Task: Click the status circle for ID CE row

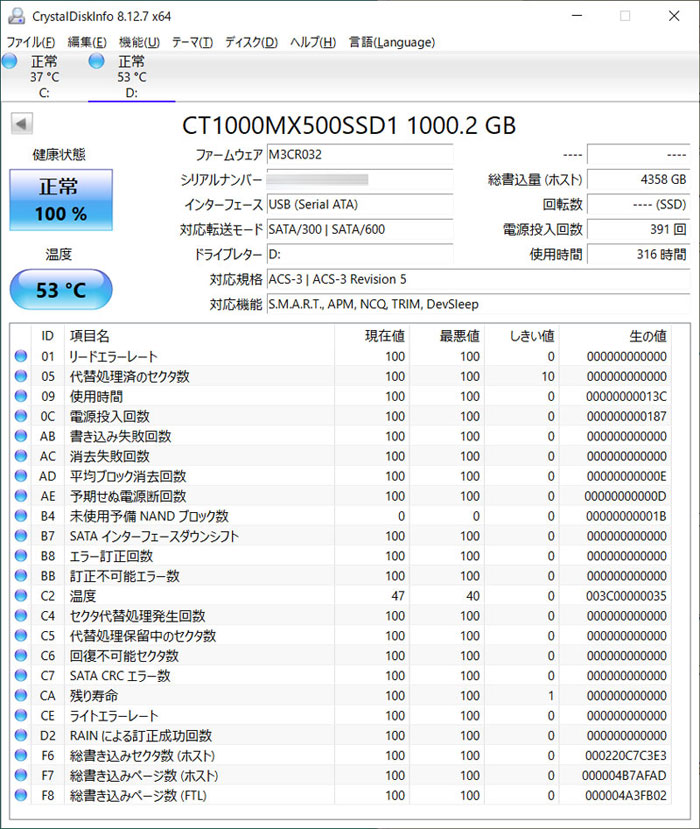Action: pyautogui.click(x=21, y=715)
